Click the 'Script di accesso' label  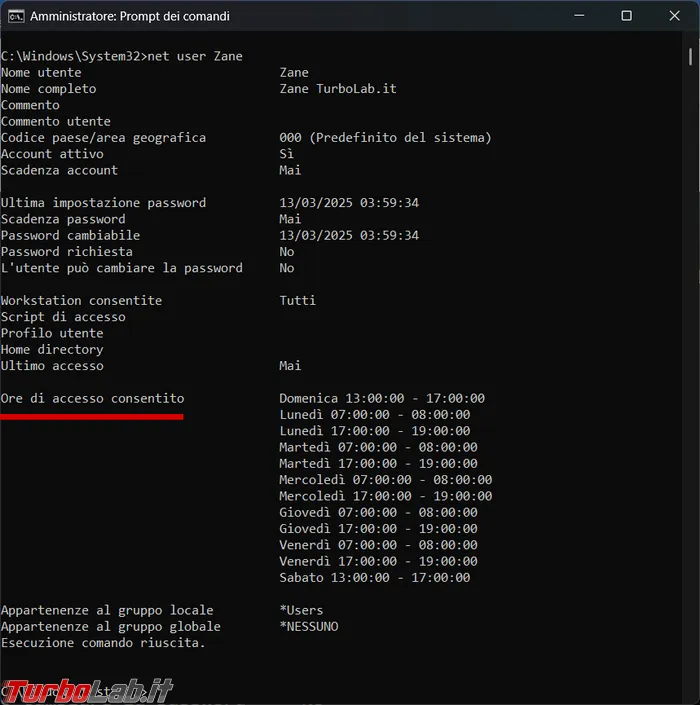63,317
